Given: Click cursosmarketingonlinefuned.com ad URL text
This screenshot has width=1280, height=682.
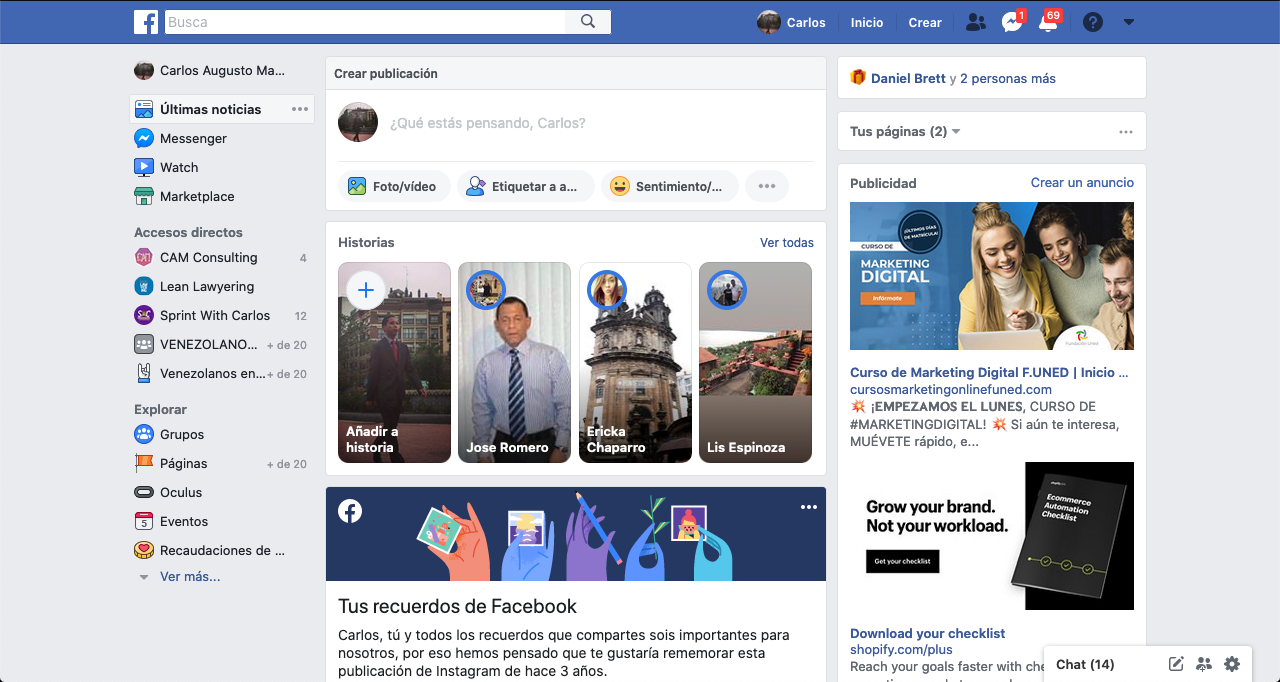Looking at the screenshot, I should click(951, 389).
